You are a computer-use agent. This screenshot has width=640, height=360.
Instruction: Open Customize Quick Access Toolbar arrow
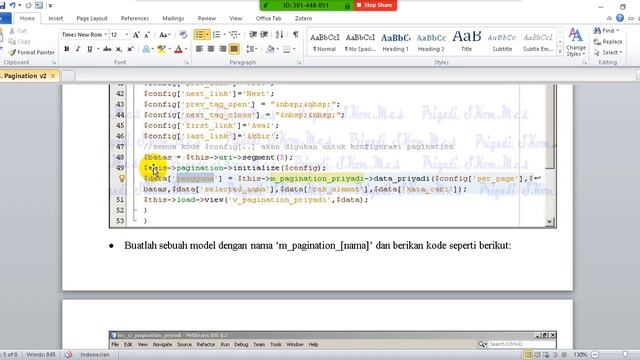point(50,5)
